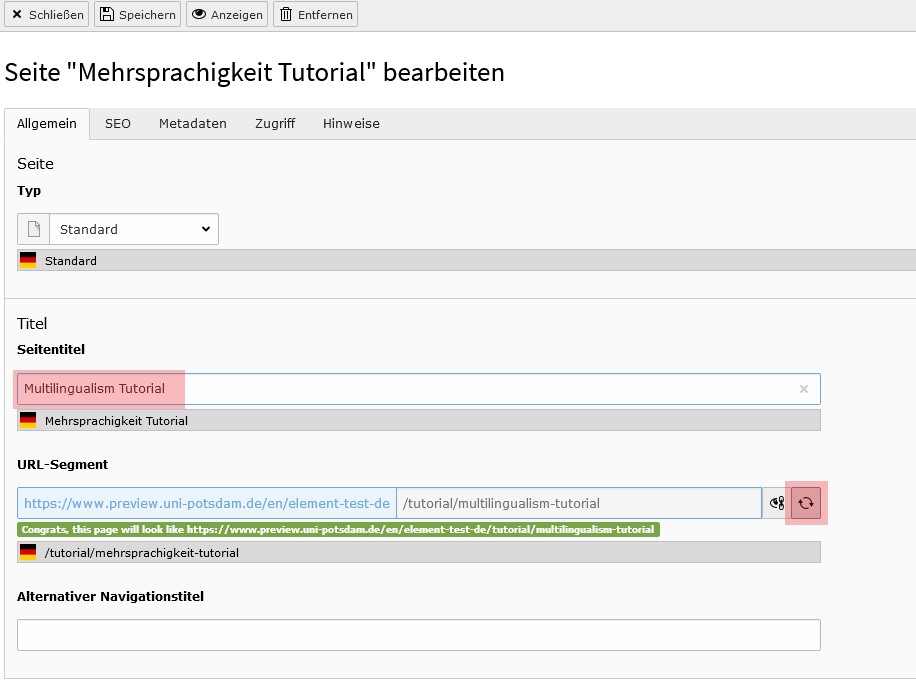Screen dimensions: 916x689
Task: Preview the page using Anzeigen
Action: (227, 14)
